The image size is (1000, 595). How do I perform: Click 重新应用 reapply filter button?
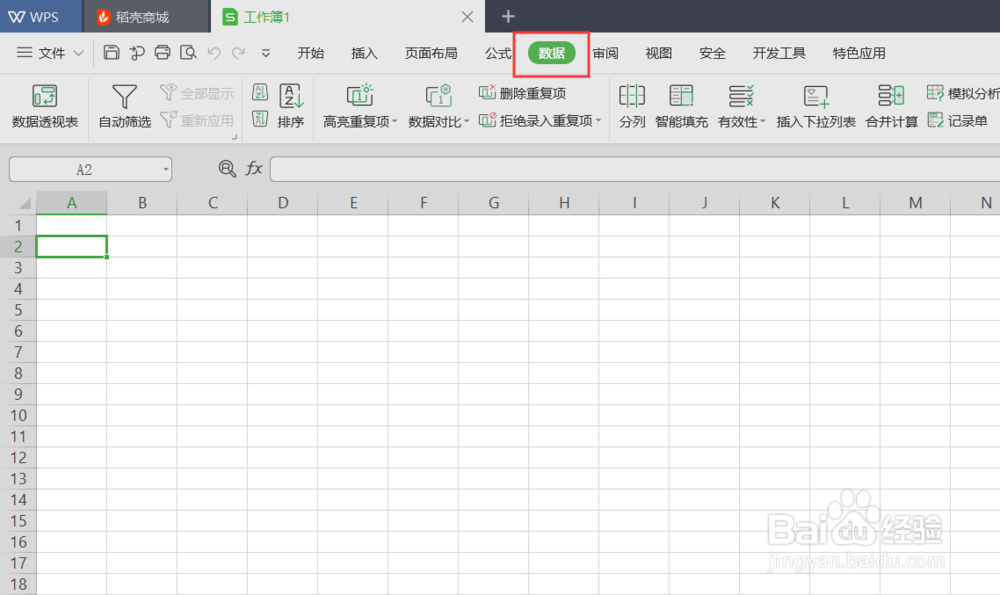(x=197, y=120)
